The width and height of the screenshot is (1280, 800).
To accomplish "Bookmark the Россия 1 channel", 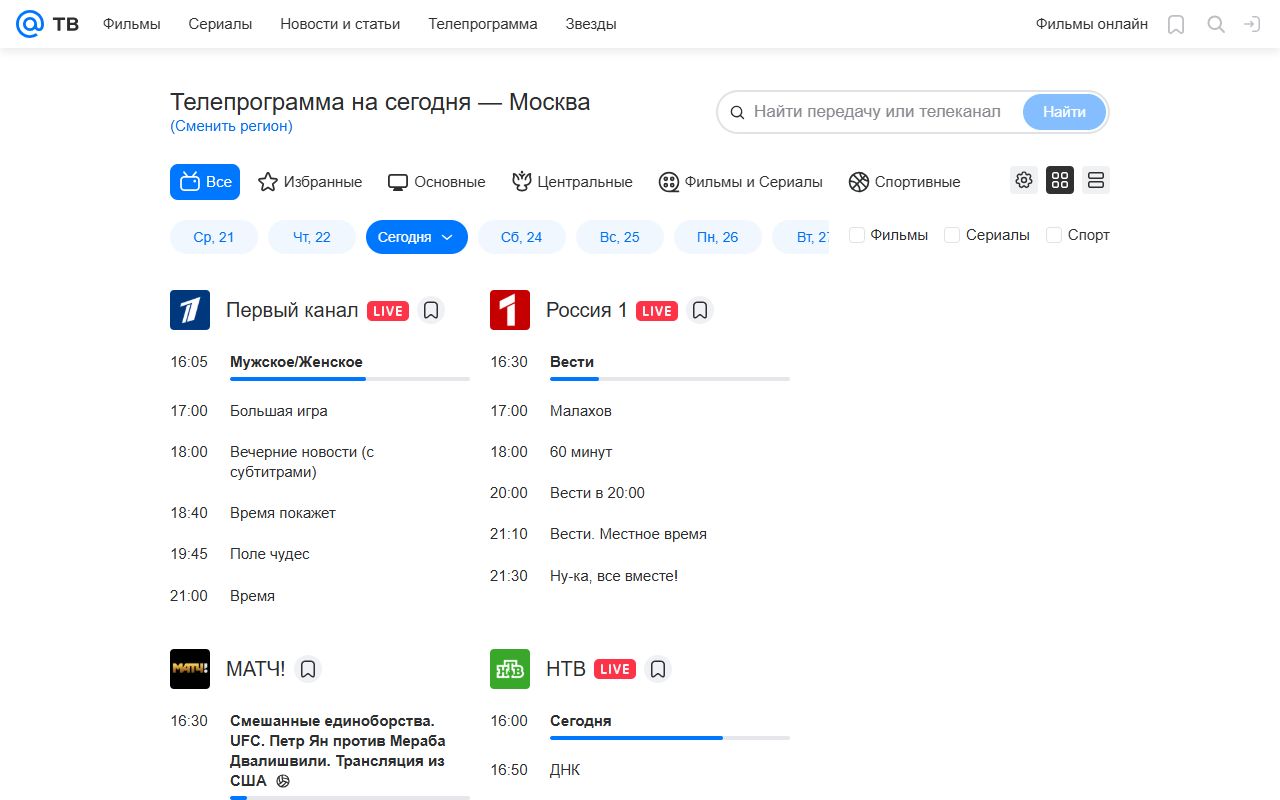I will coord(700,310).
